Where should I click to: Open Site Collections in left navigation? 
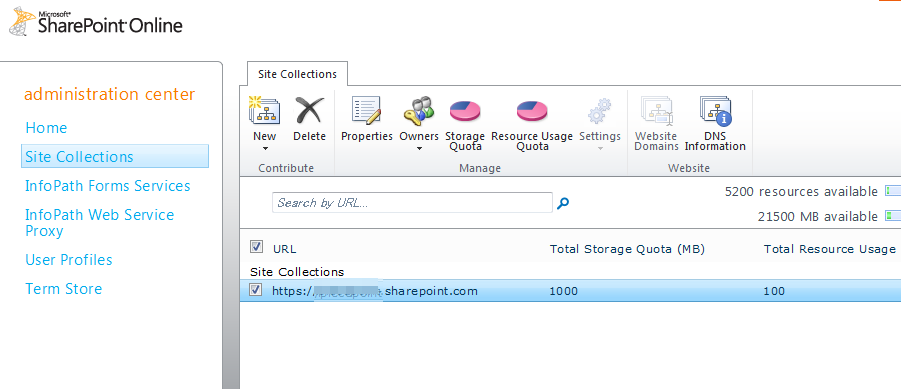click(x=115, y=156)
